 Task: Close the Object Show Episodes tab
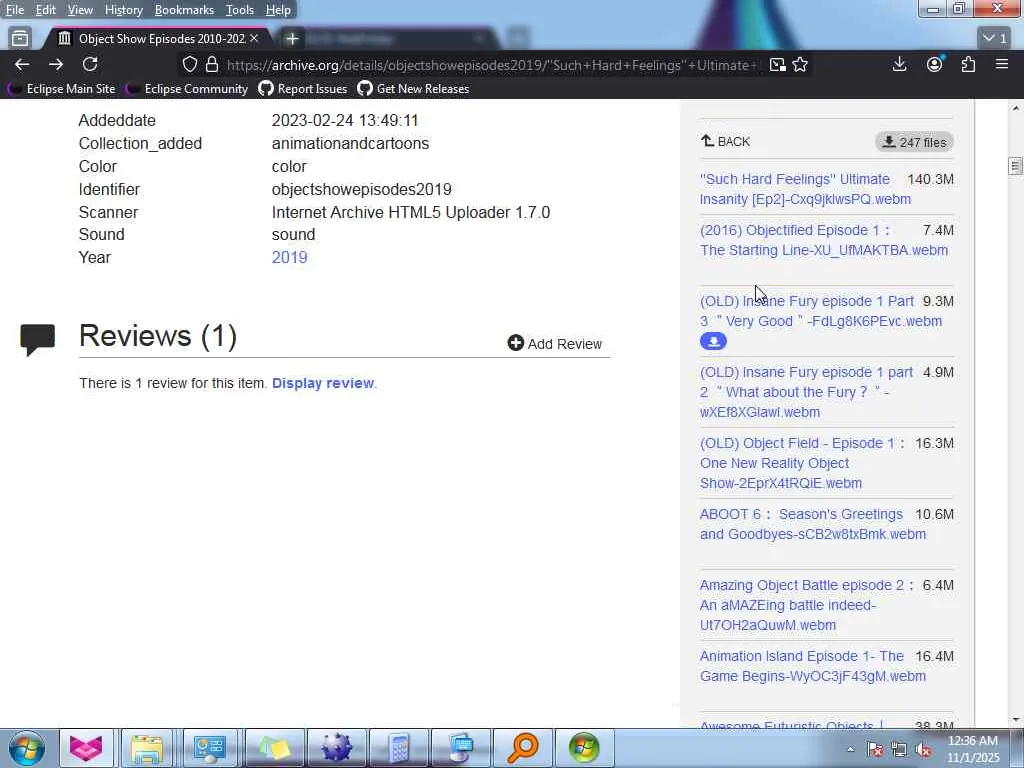tap(254, 39)
